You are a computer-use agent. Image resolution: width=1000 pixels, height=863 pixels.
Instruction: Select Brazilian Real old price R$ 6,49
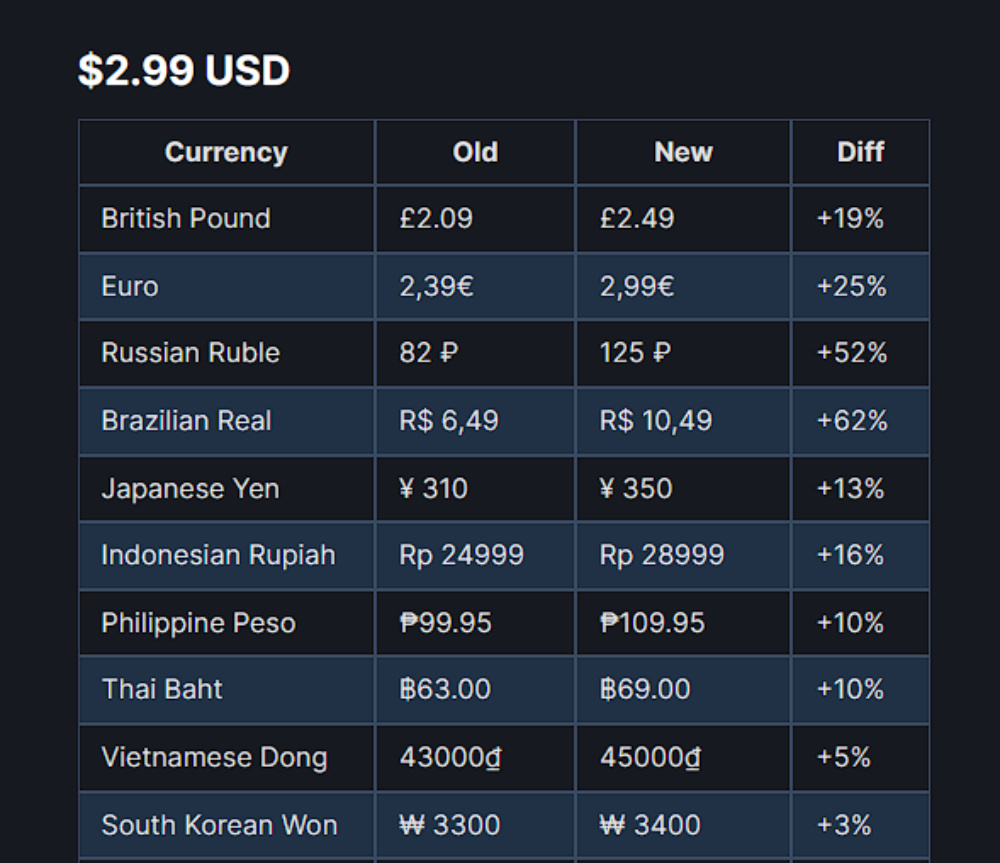click(x=448, y=421)
